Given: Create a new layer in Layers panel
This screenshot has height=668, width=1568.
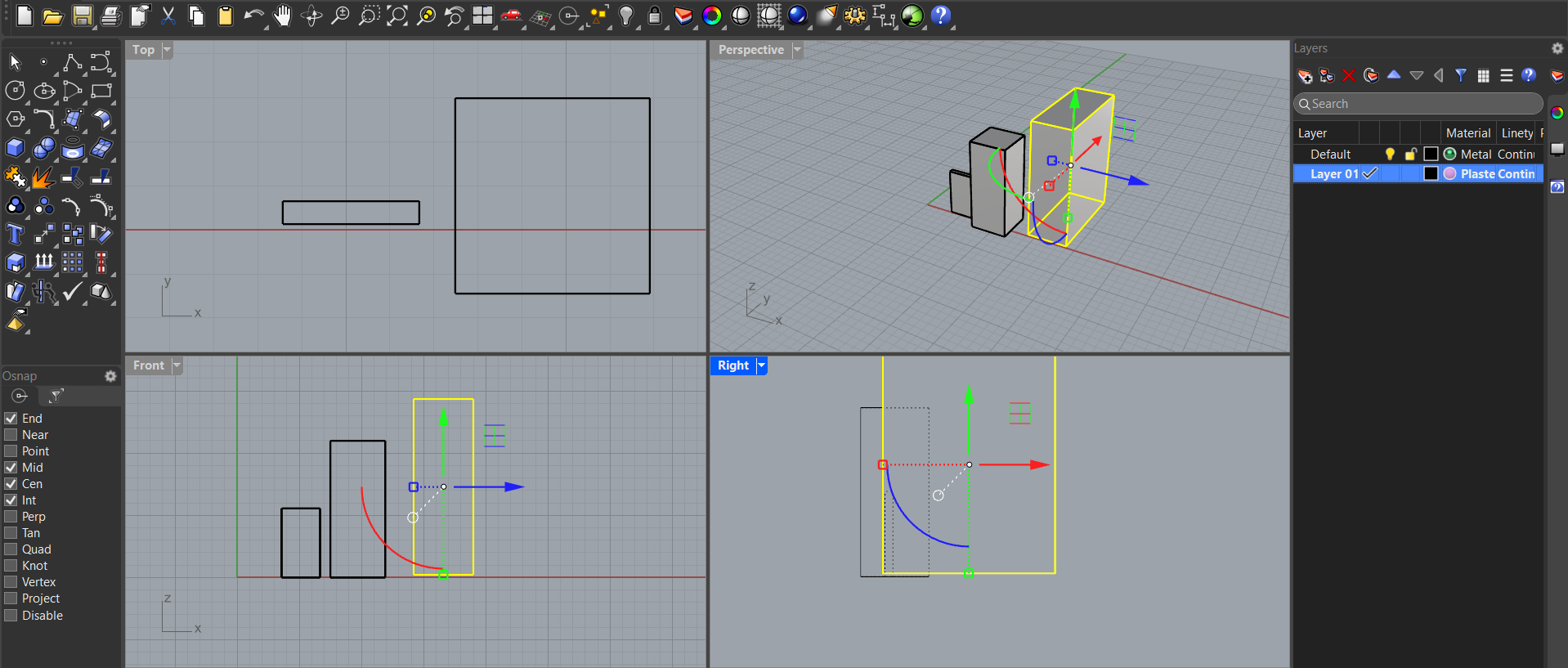Looking at the screenshot, I should tap(1305, 76).
